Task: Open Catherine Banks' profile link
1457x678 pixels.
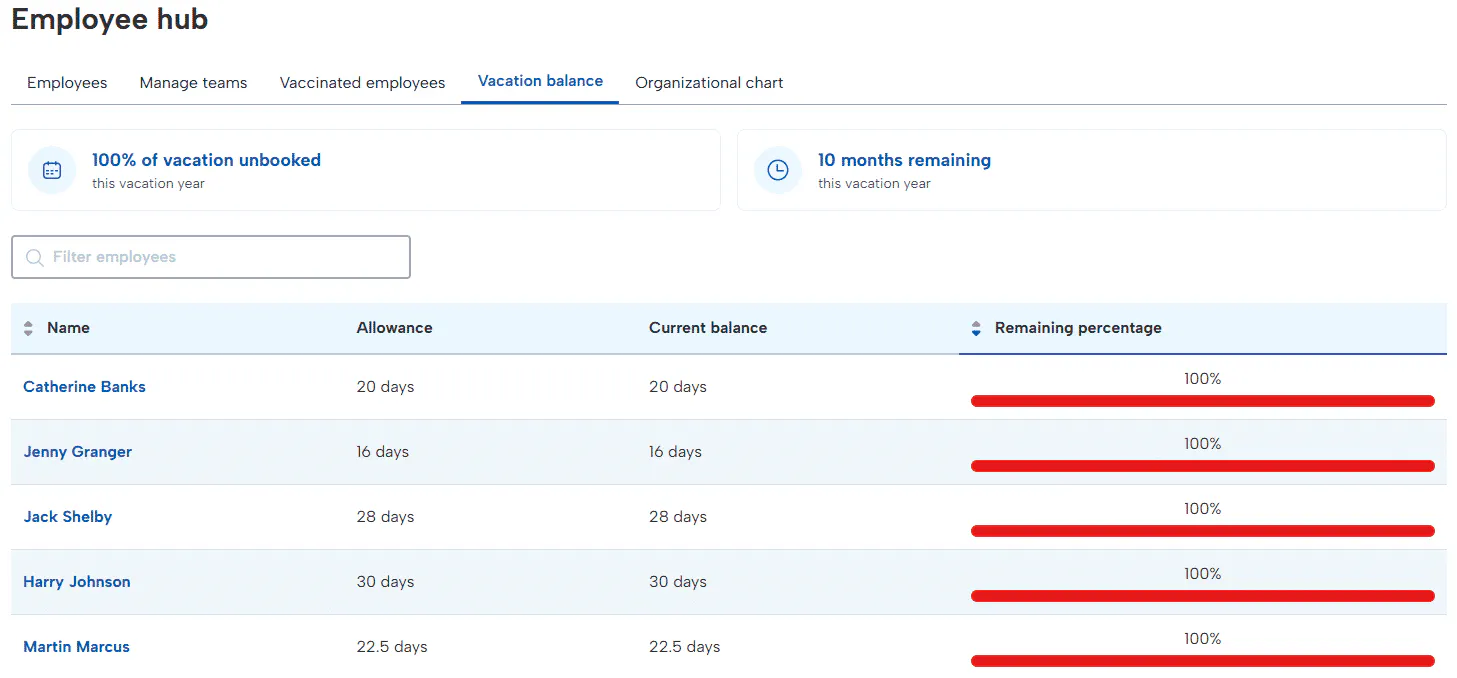Action: (x=84, y=387)
